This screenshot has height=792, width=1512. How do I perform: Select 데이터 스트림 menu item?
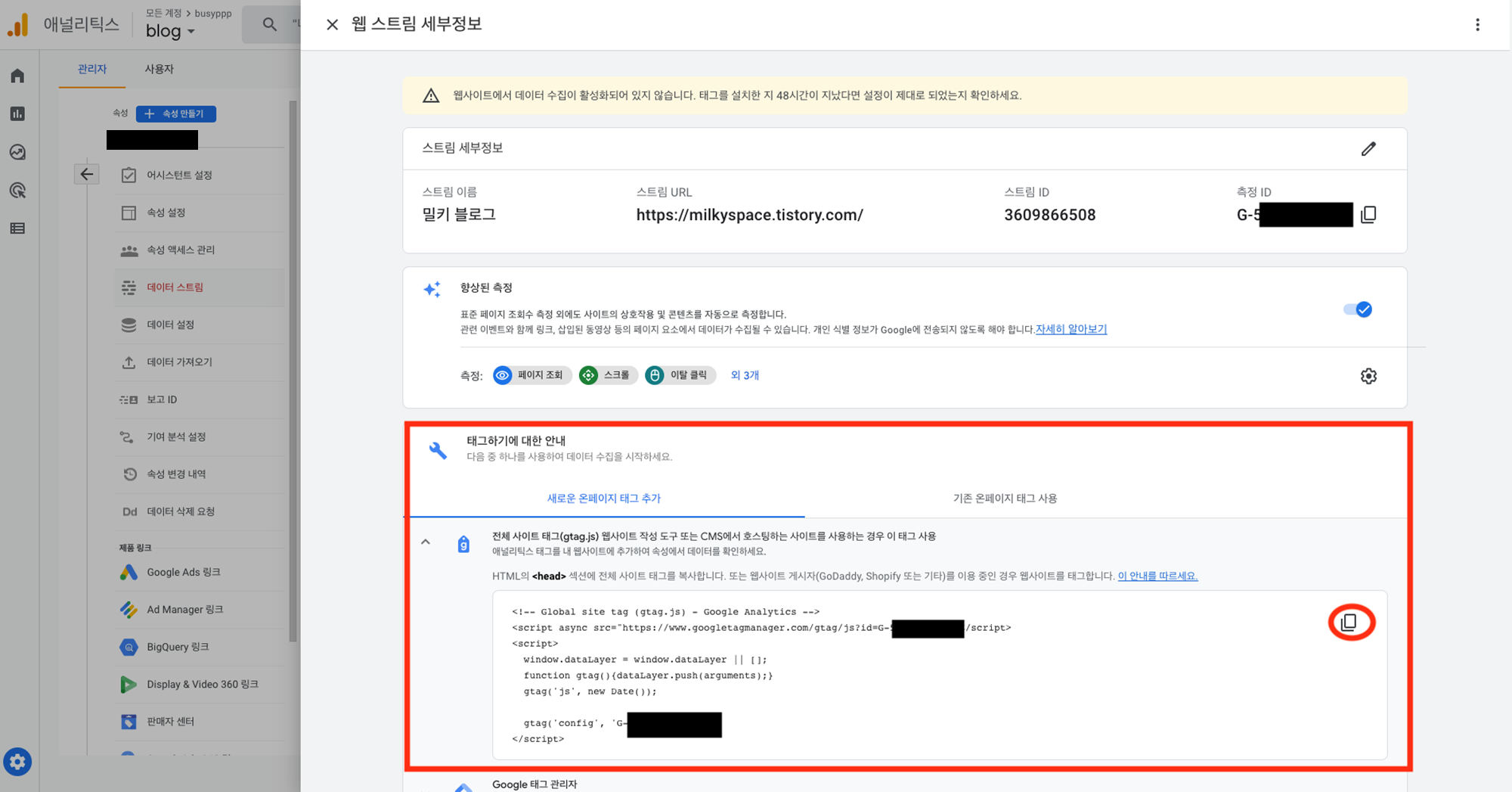coord(200,287)
